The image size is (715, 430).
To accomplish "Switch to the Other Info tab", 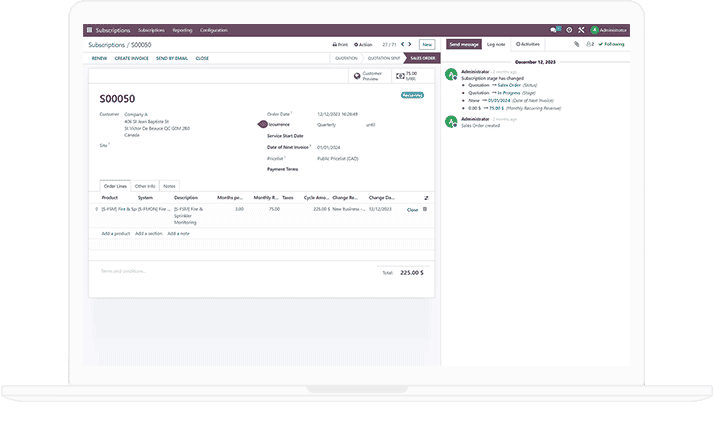I will point(145,186).
